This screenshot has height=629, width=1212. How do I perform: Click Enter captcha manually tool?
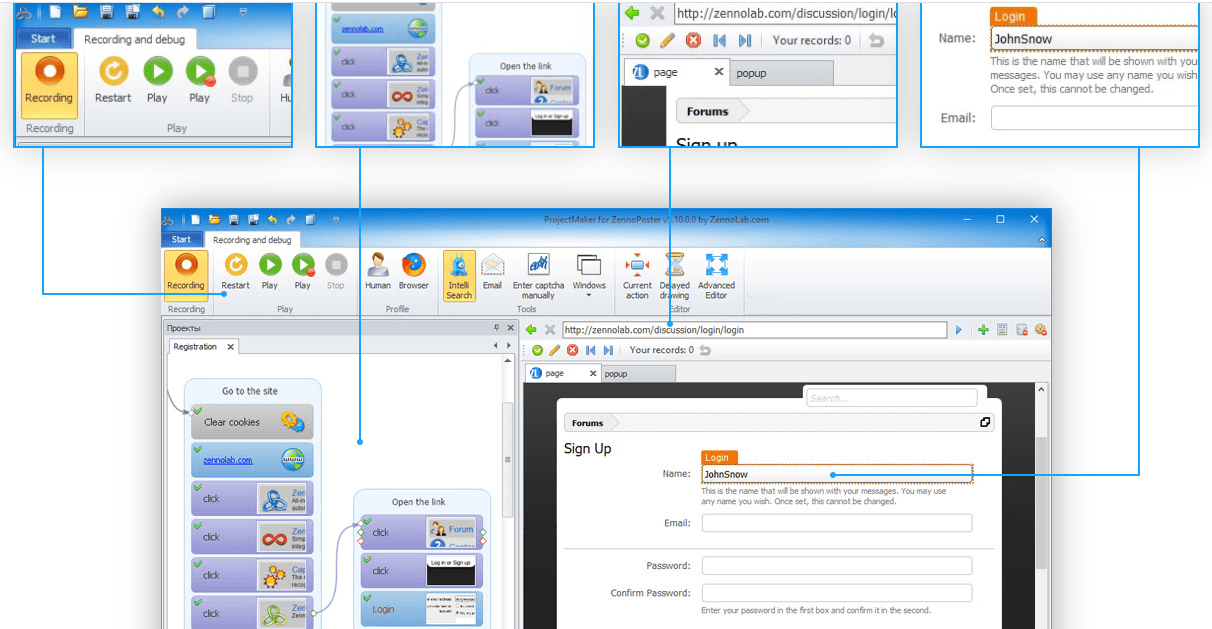538,276
